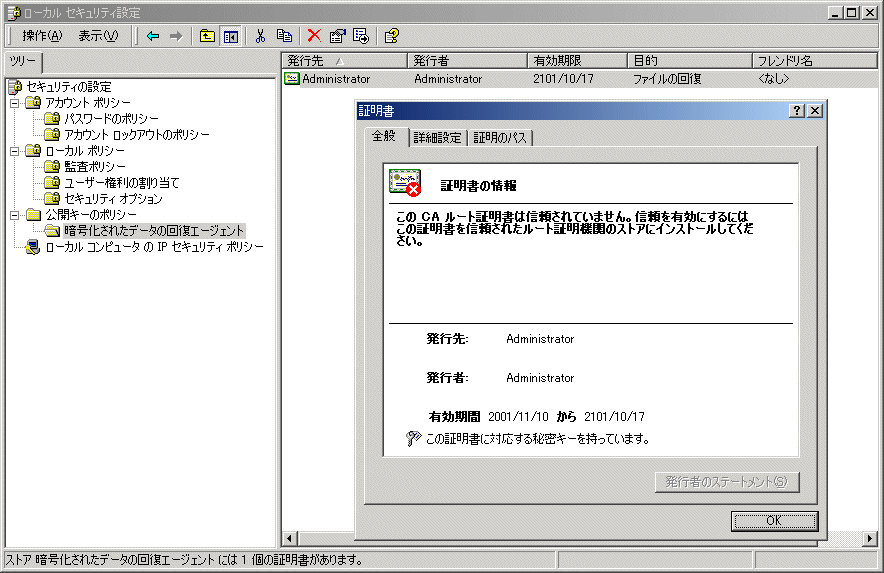Image resolution: width=884 pixels, height=573 pixels.
Task: Click the 監査ポリシー folder icon
Action: (52, 166)
